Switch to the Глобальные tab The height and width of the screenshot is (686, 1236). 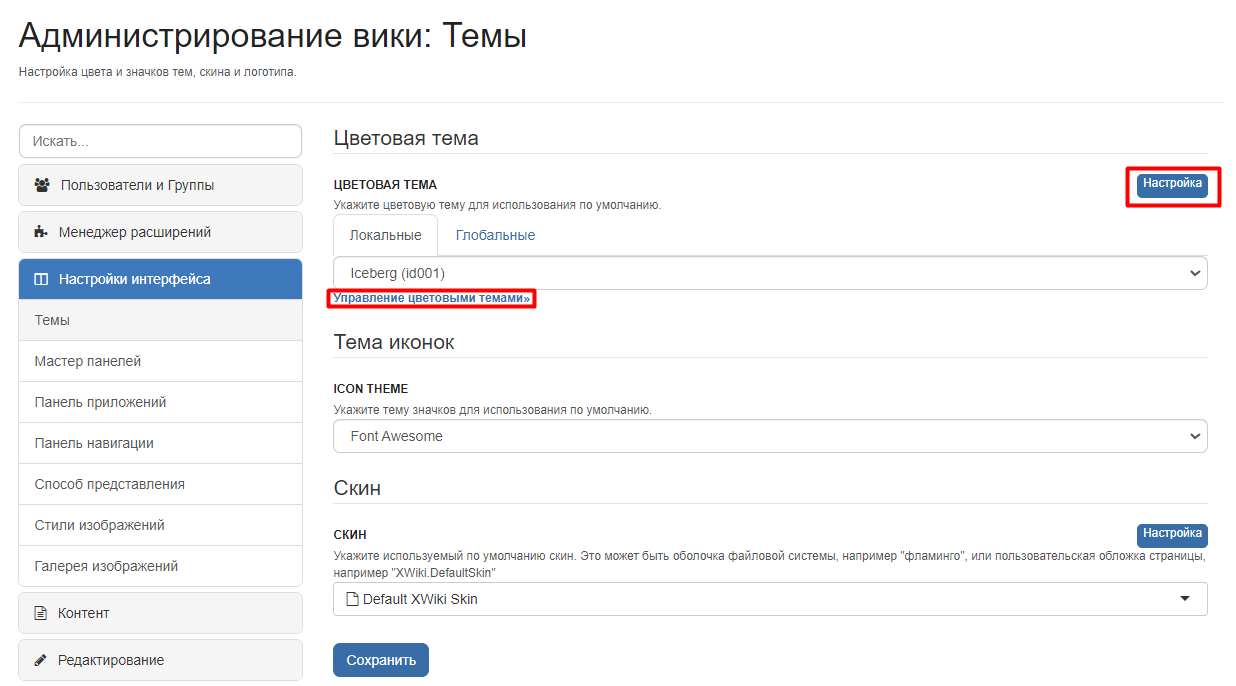click(x=495, y=235)
